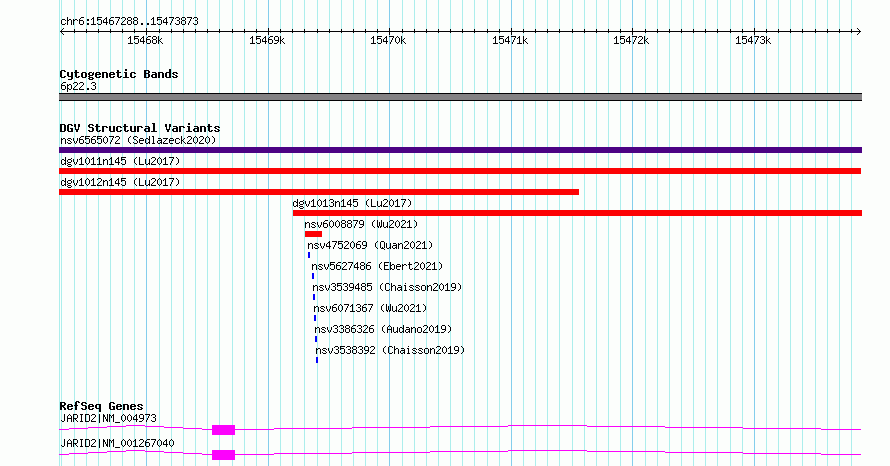The width and height of the screenshot is (890, 466).
Task: Select the nsv6071367 (Wu2021) variant label
Action: (370, 308)
